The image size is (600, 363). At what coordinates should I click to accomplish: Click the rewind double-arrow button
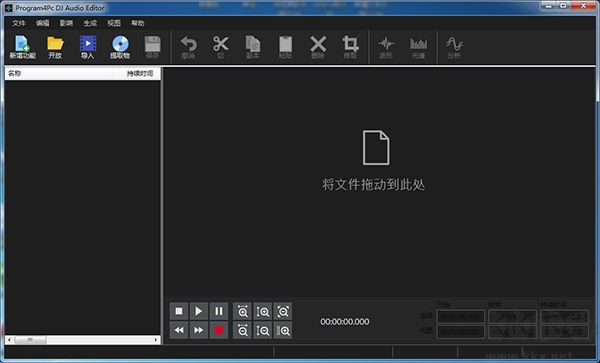(x=179, y=330)
